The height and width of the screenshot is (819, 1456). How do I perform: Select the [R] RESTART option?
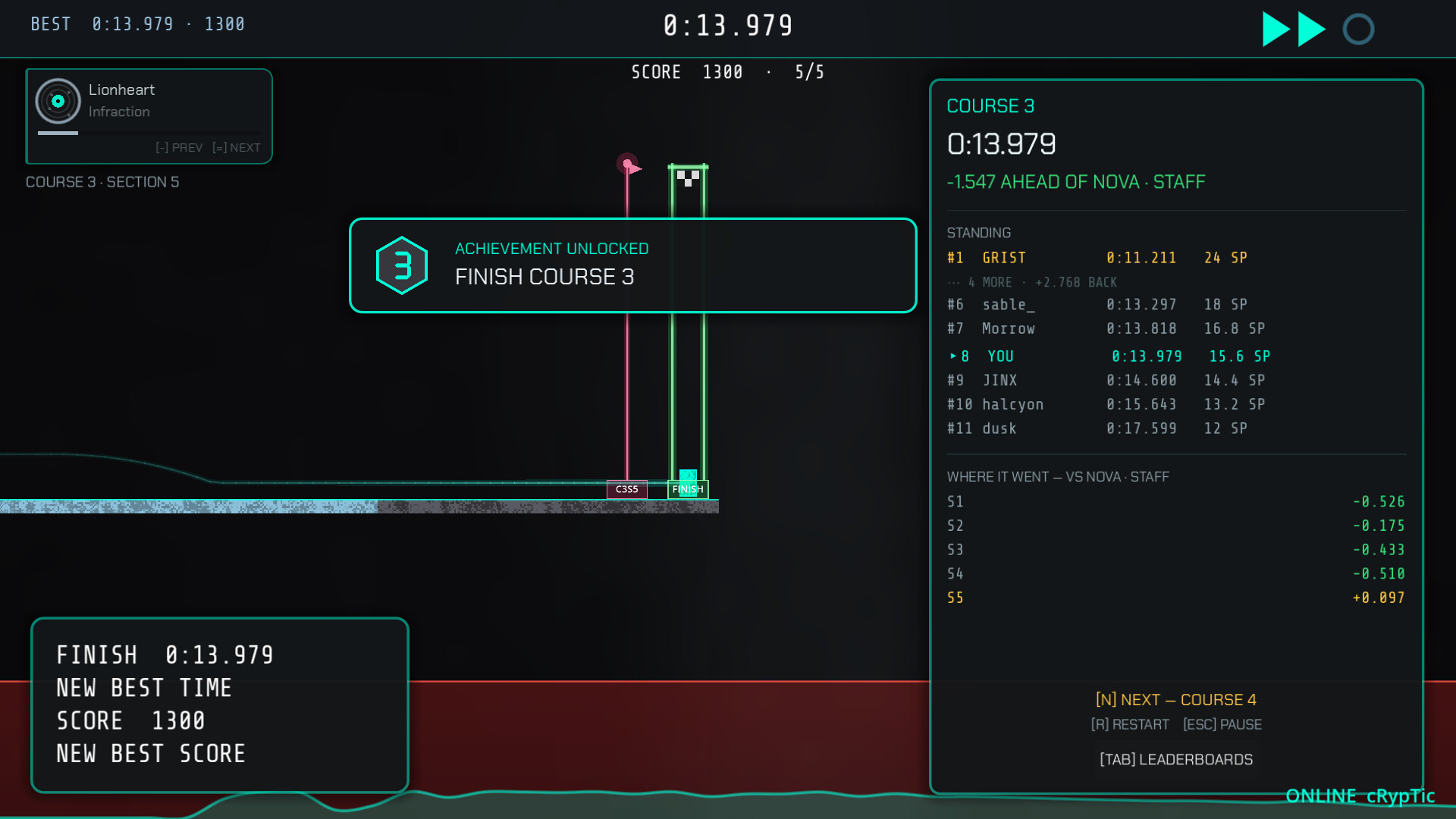pos(1130,724)
